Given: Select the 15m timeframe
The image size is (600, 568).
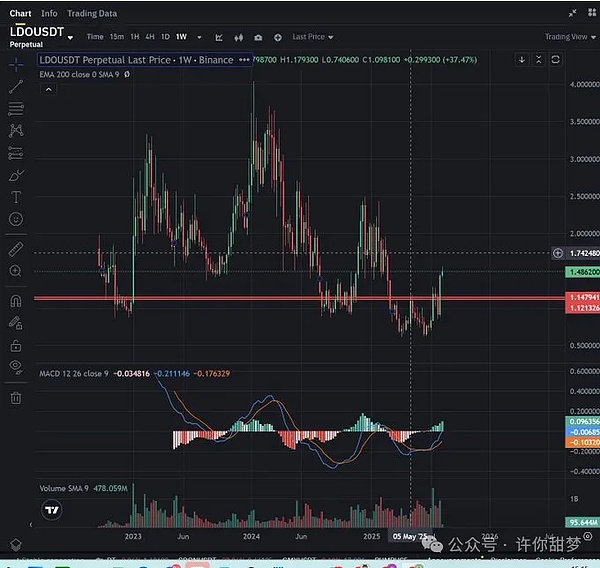Looking at the screenshot, I should point(117,37).
